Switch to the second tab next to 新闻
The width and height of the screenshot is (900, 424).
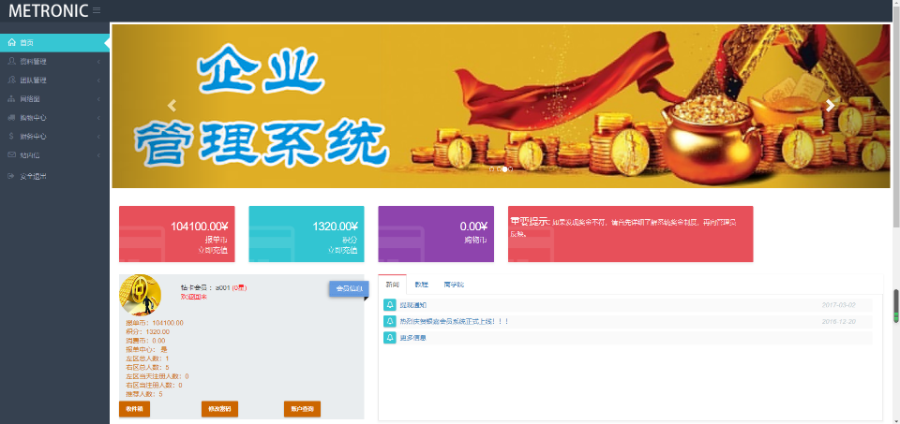point(421,285)
